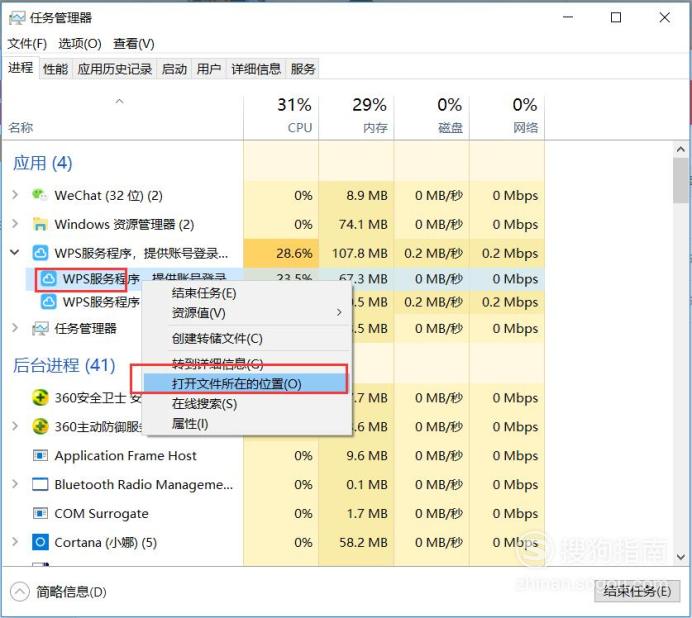
Task: Choose 结束任务(E) in context menu
Action: click(x=247, y=293)
